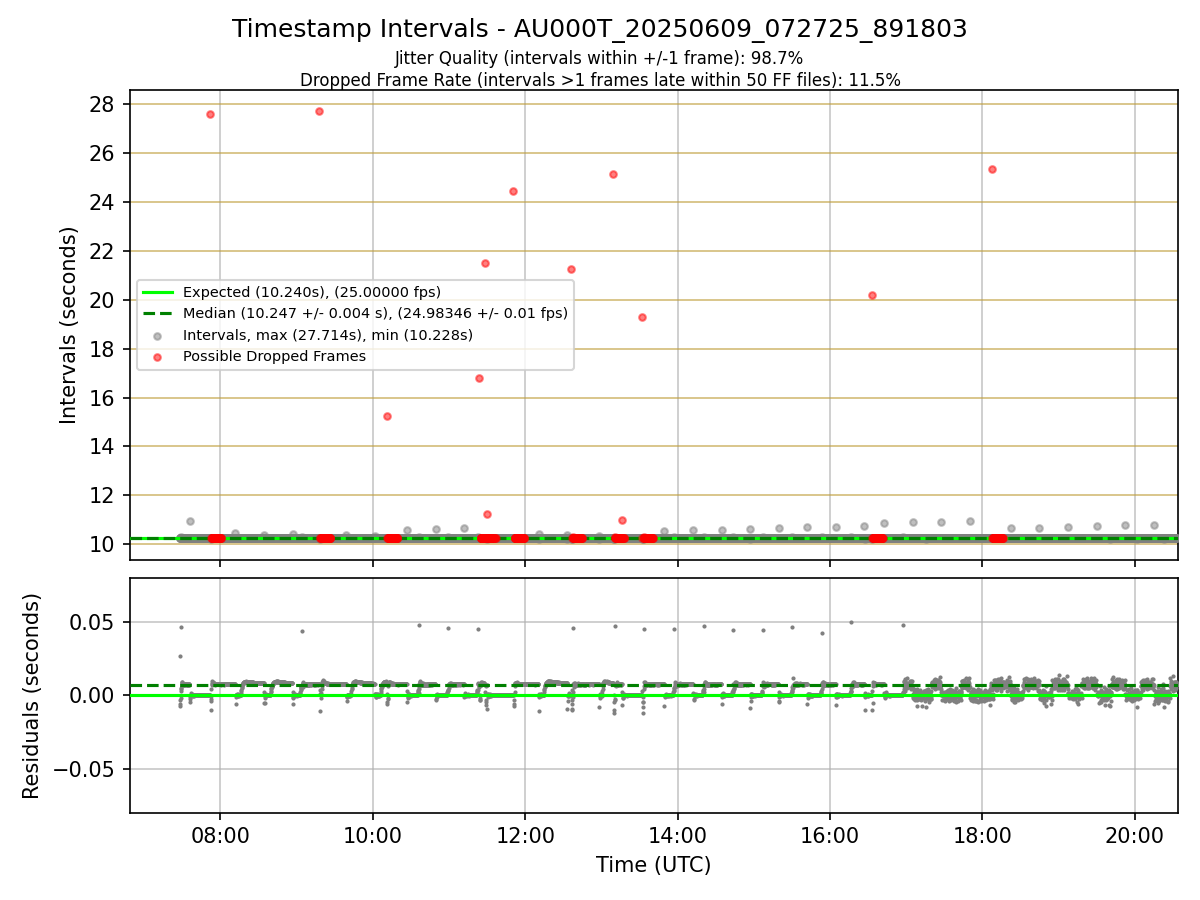
Task: Click the red point near 16.8s around 11:25
Action: click(x=479, y=378)
